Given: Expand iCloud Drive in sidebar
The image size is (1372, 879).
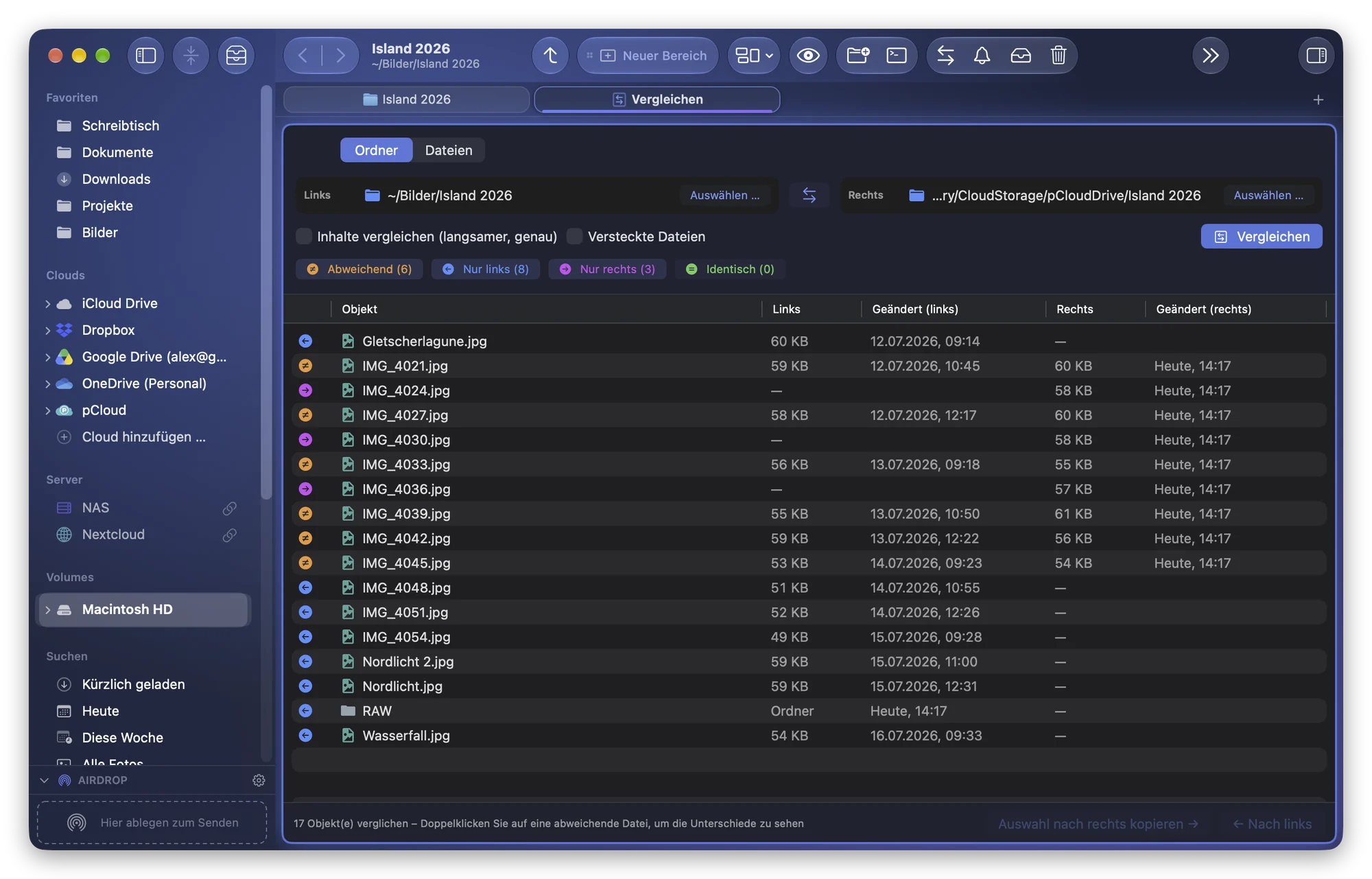Looking at the screenshot, I should coord(48,304).
